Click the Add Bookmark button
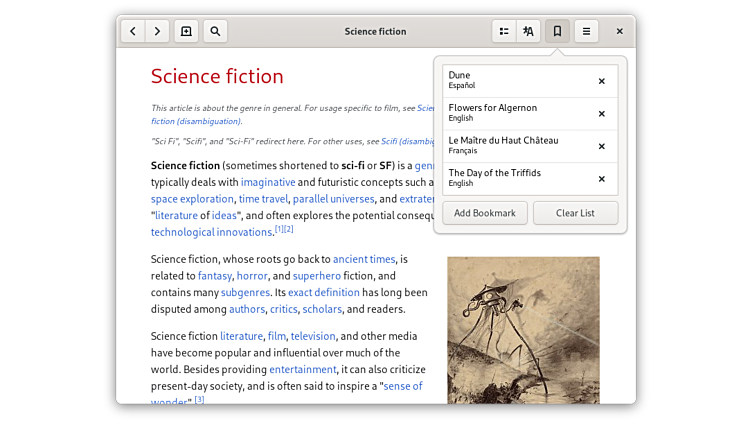Image resolution: width=752 pixels, height=423 pixels. pyautogui.click(x=485, y=213)
